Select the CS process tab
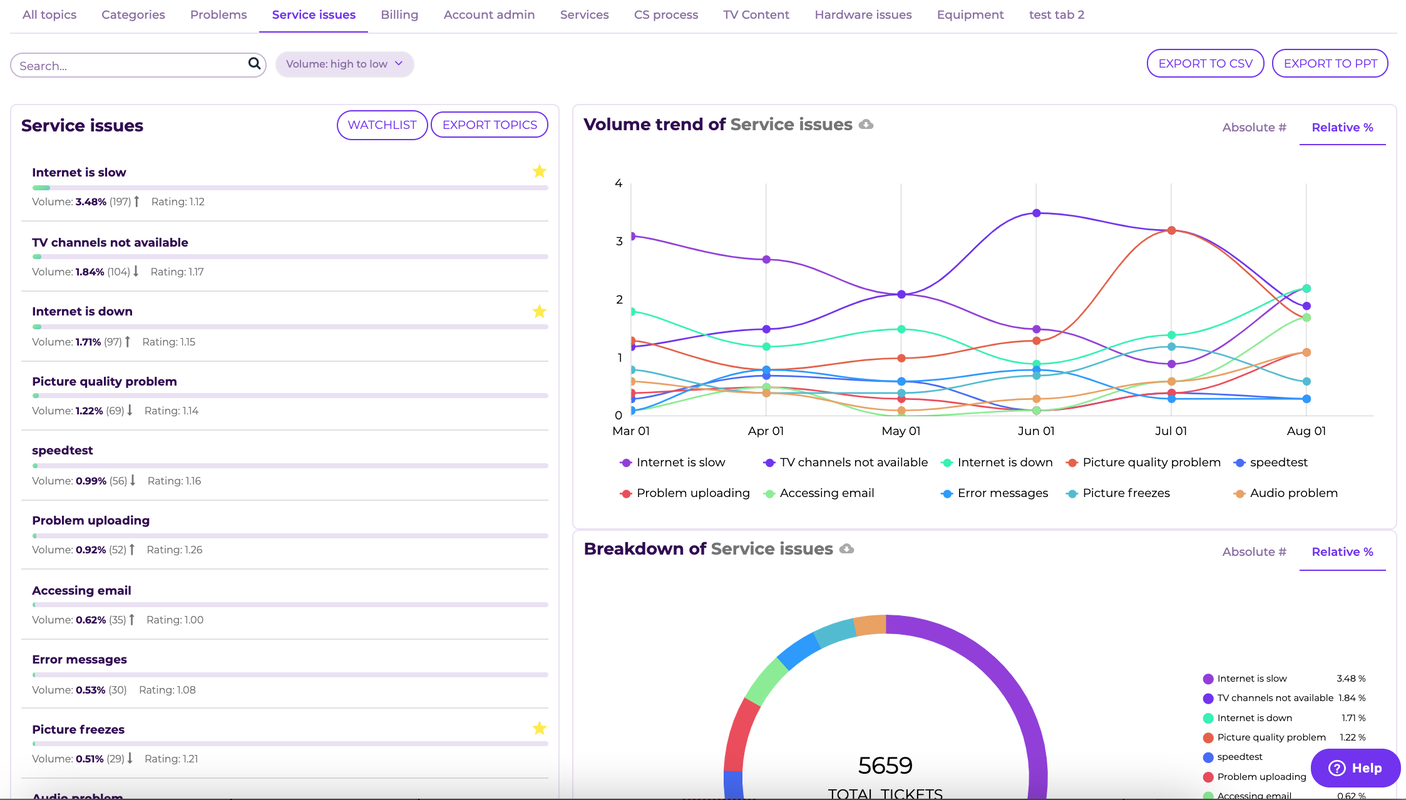1406x800 pixels. [x=666, y=15]
